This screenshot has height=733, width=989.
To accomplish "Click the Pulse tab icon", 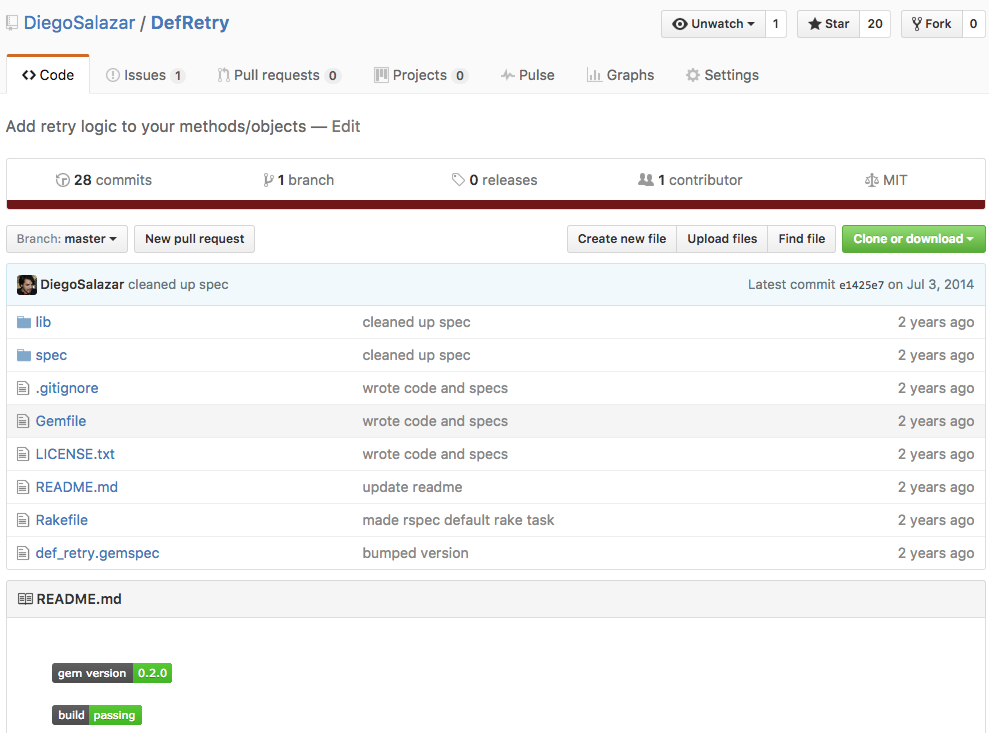I will tap(508, 75).
